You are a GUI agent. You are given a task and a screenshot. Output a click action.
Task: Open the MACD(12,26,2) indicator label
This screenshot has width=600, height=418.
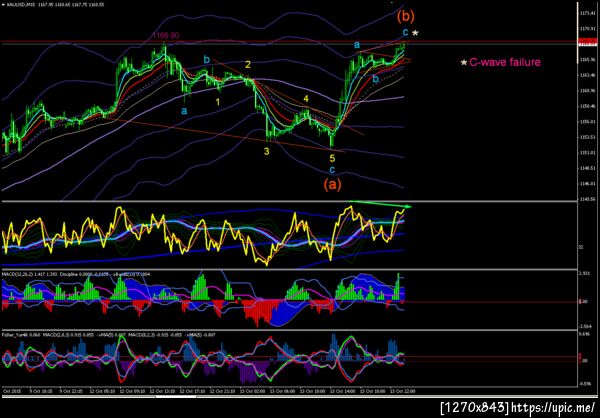(18, 274)
